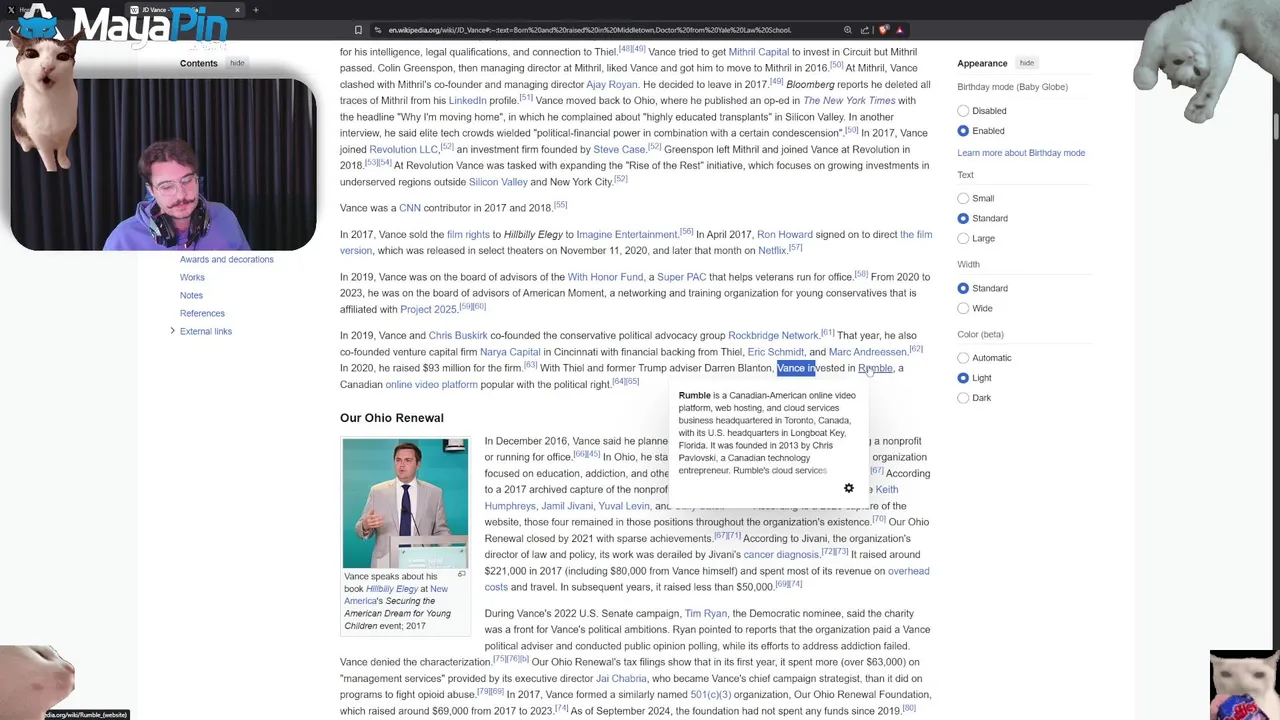Open the Revolution LLC link
The image size is (1280, 720).
pos(404,150)
